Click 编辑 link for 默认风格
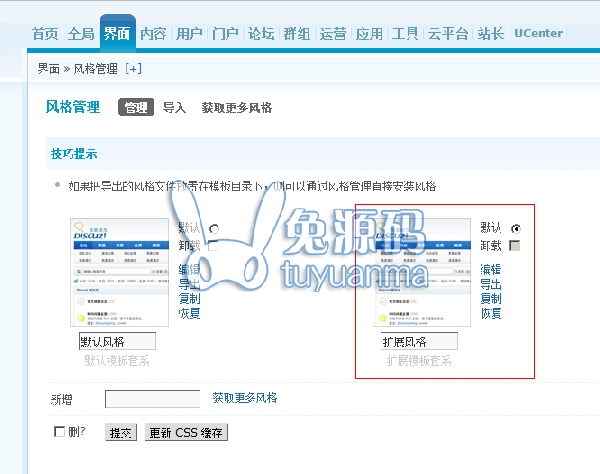The image size is (600, 474). click(189, 270)
